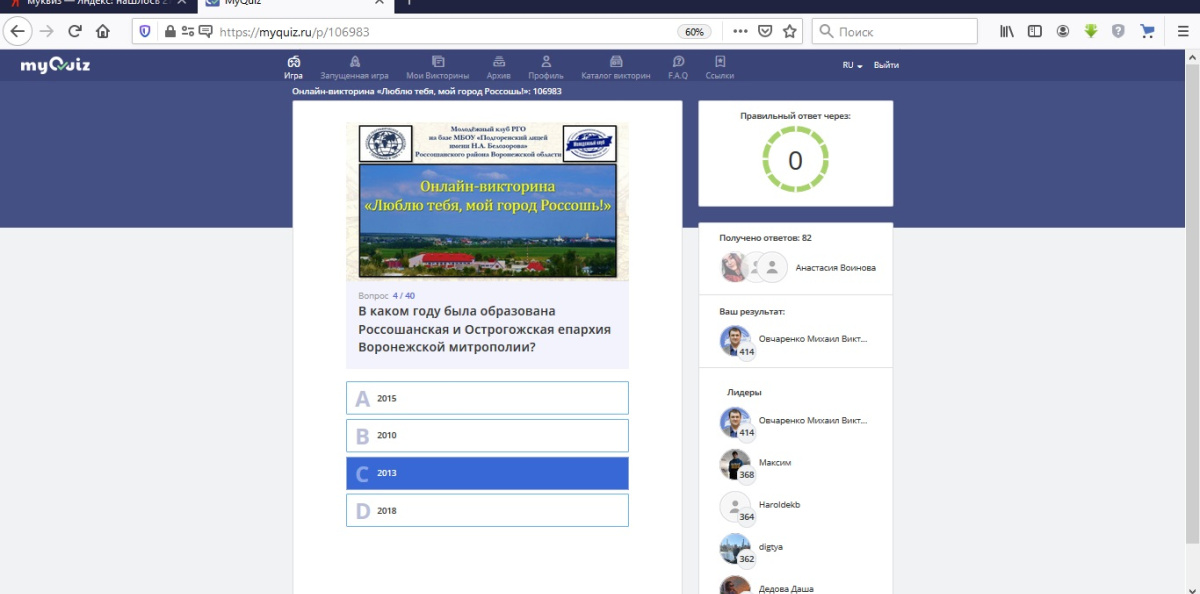
Task: Go to Запущенная игра
Action: pos(354,68)
